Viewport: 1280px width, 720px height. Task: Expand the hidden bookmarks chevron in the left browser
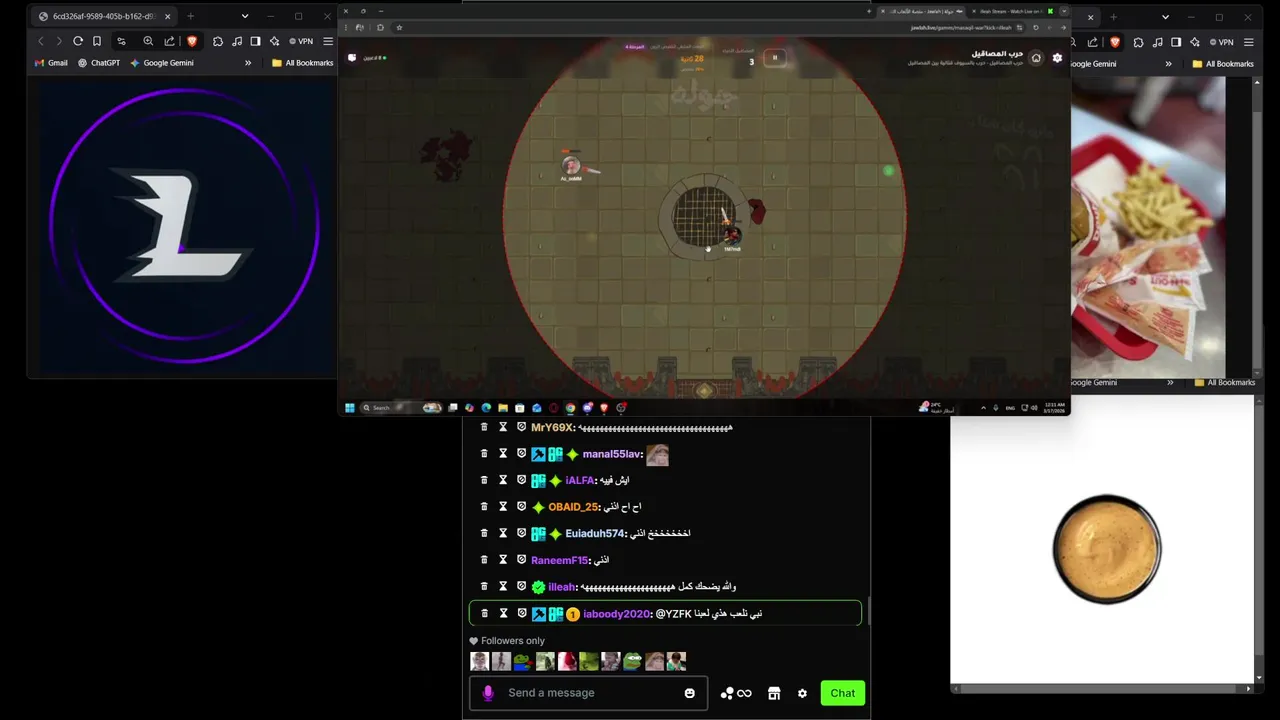click(248, 62)
